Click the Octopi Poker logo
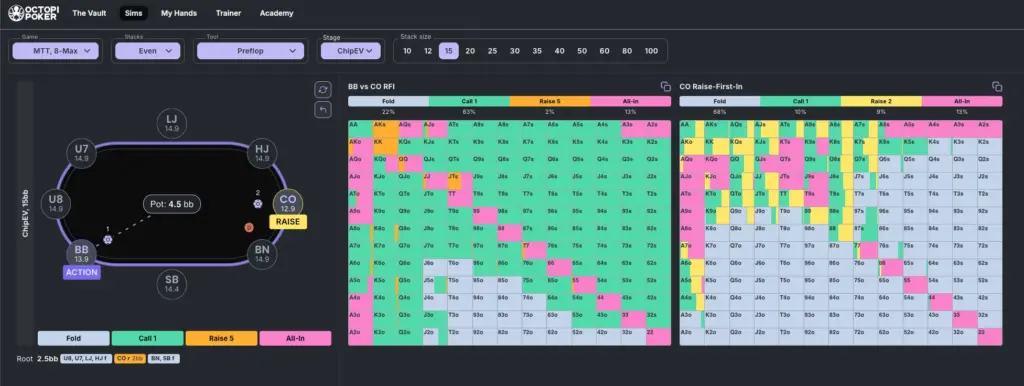1024x386 pixels. pyautogui.click(x=34, y=12)
